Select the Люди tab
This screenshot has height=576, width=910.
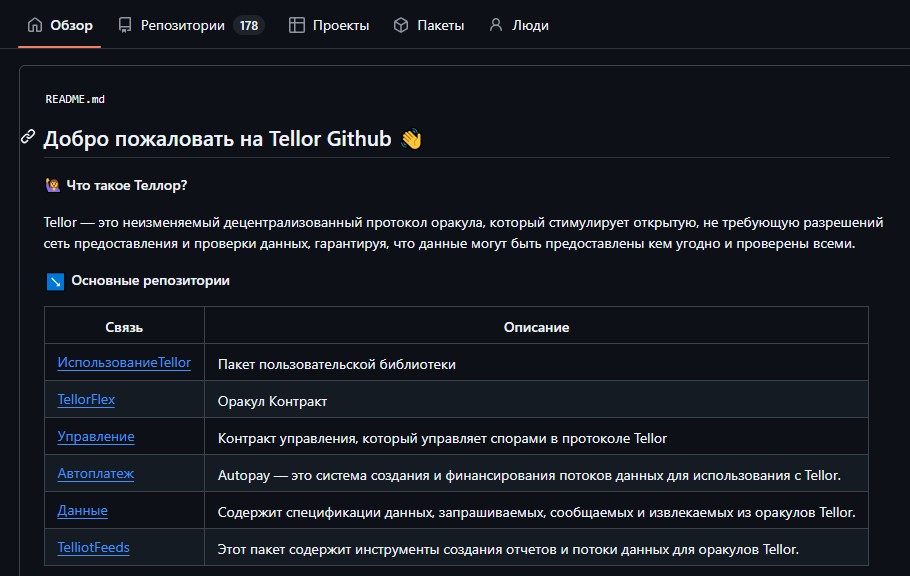pyautogui.click(x=530, y=25)
